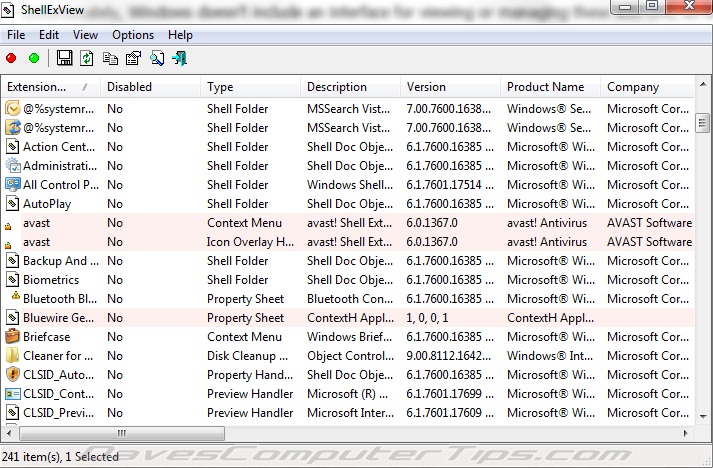Image resolution: width=713 pixels, height=468 pixels.
Task: Select the avast Context Menu row
Action: tap(348, 223)
